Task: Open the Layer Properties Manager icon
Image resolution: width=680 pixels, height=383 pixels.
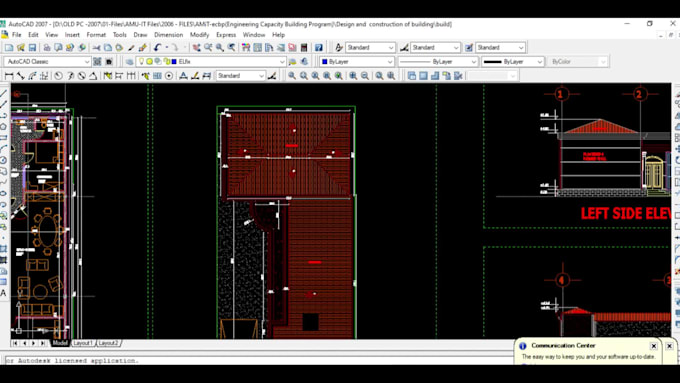Action: point(129,62)
